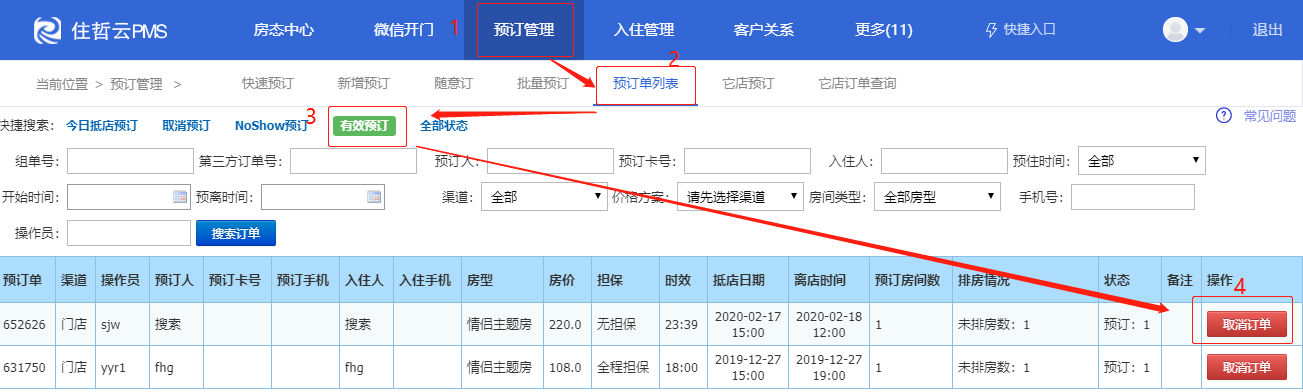1303x392 pixels.
Task: Focus the 入住人 input field
Action: pos(944,161)
